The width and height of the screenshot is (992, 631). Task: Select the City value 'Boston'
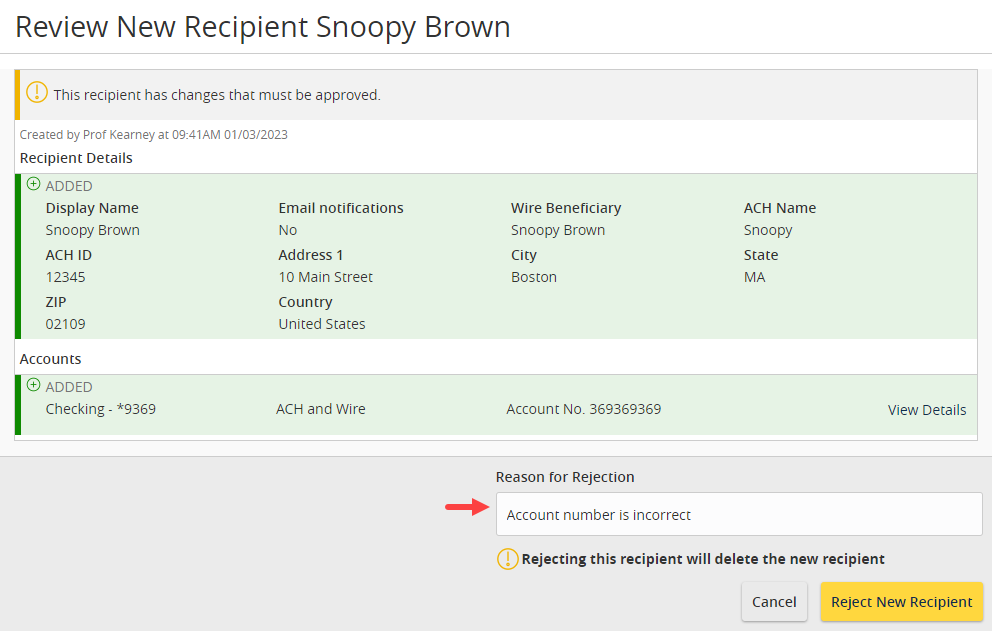point(534,277)
